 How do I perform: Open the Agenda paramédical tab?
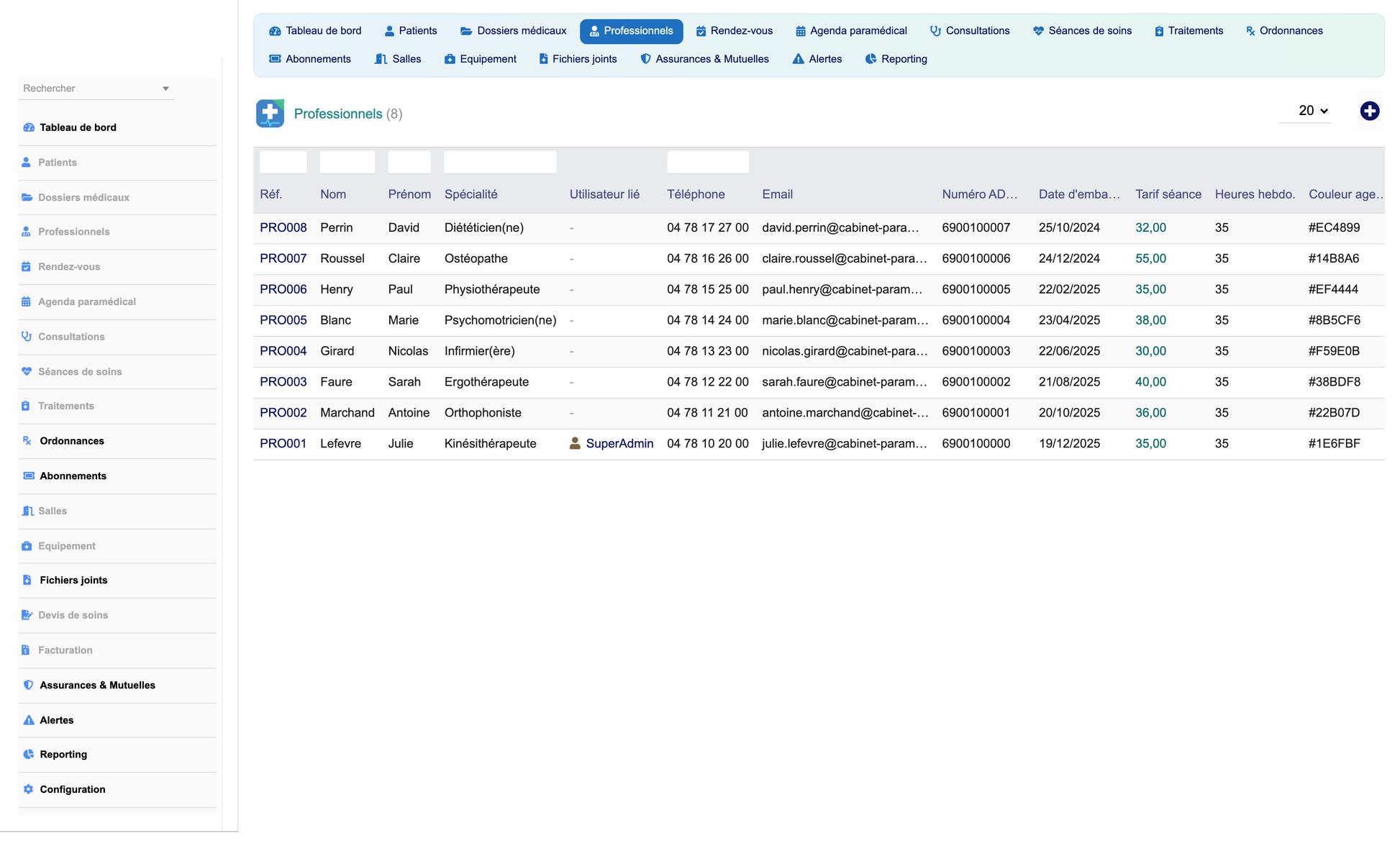(851, 31)
